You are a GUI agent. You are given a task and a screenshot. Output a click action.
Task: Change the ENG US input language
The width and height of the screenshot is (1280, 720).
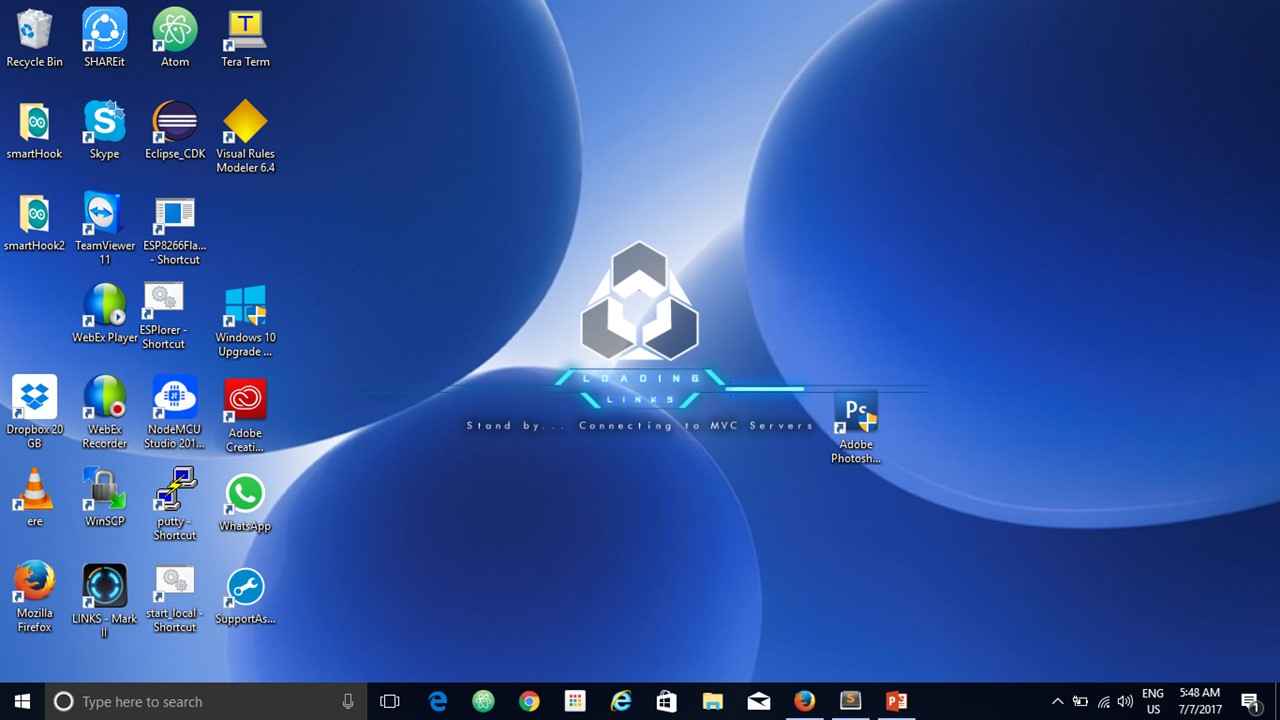tap(1153, 701)
